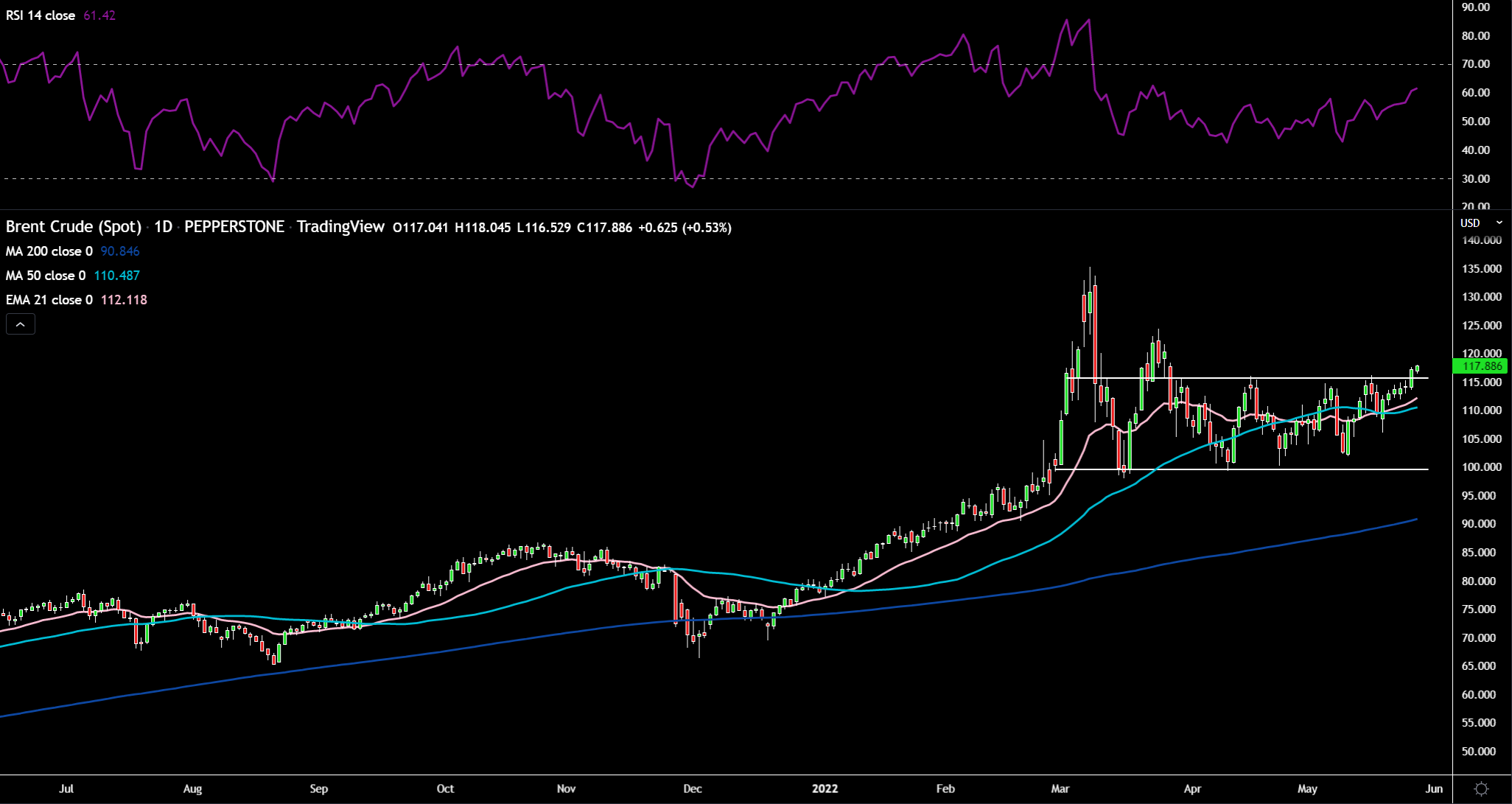This screenshot has width=1512, height=804.
Task: Click the 2022 label on time axis
Action: pyautogui.click(x=825, y=789)
